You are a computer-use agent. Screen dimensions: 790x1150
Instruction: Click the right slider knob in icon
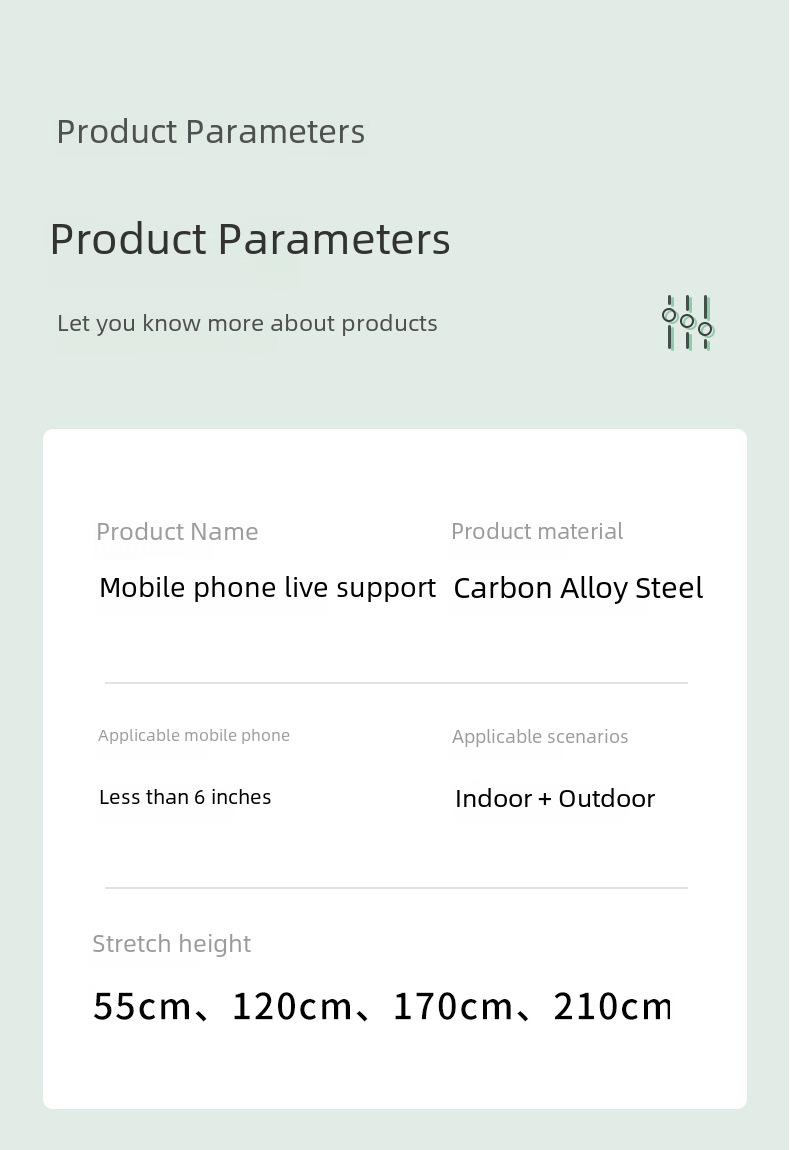706,329
